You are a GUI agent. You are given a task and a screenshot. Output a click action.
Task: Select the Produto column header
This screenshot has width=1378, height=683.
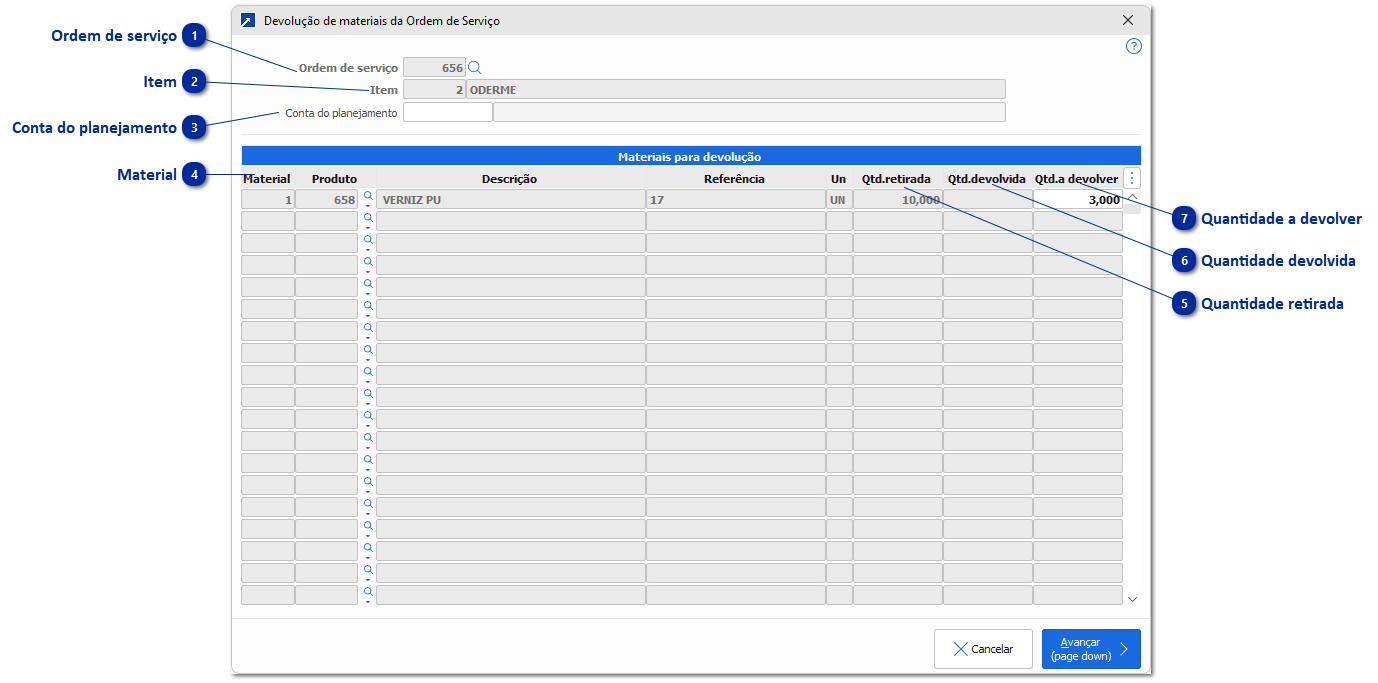click(334, 179)
